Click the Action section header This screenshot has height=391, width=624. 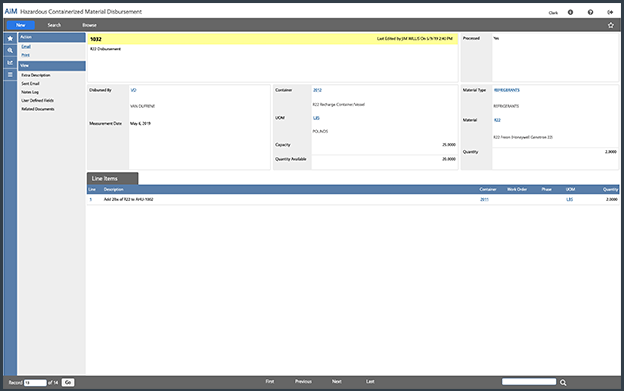click(x=52, y=37)
